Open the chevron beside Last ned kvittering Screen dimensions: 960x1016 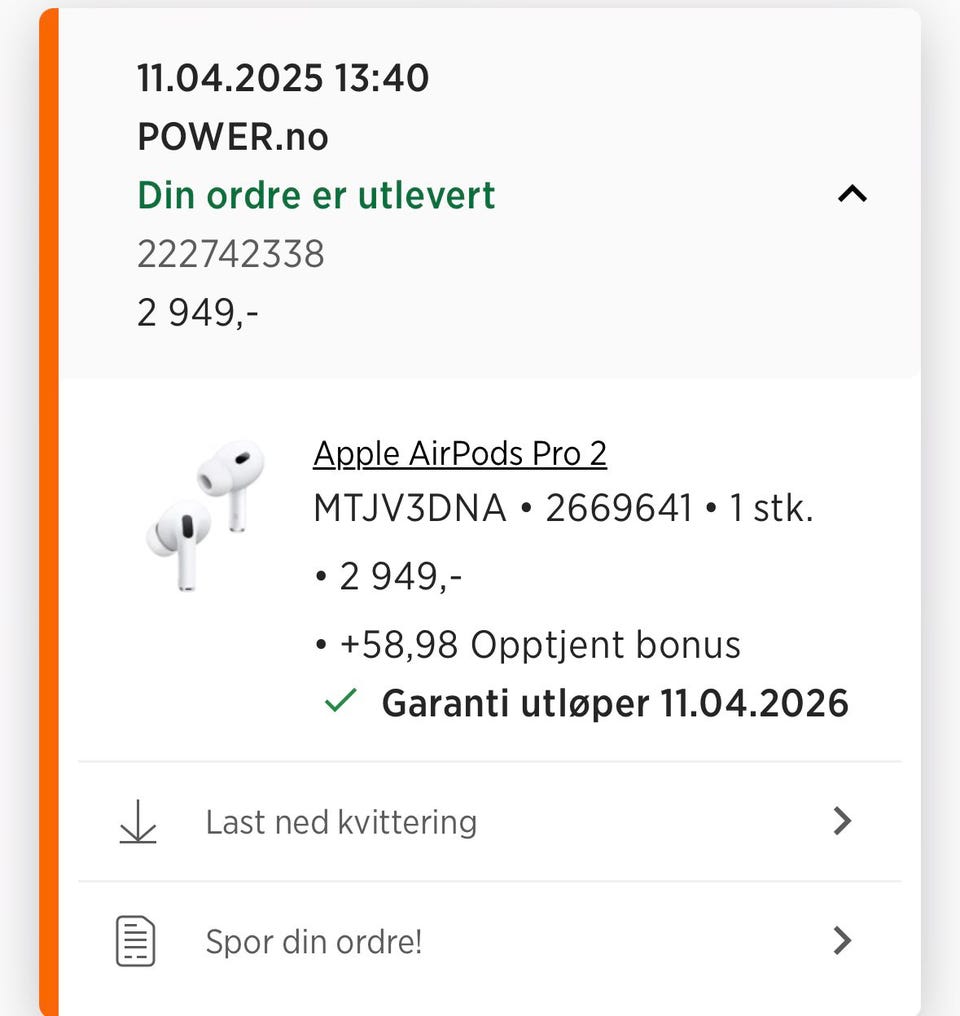tap(842, 822)
